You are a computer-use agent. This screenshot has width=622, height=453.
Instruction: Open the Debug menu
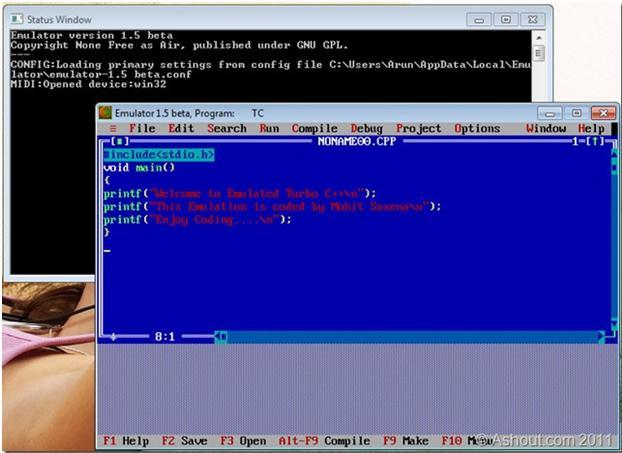coord(367,129)
